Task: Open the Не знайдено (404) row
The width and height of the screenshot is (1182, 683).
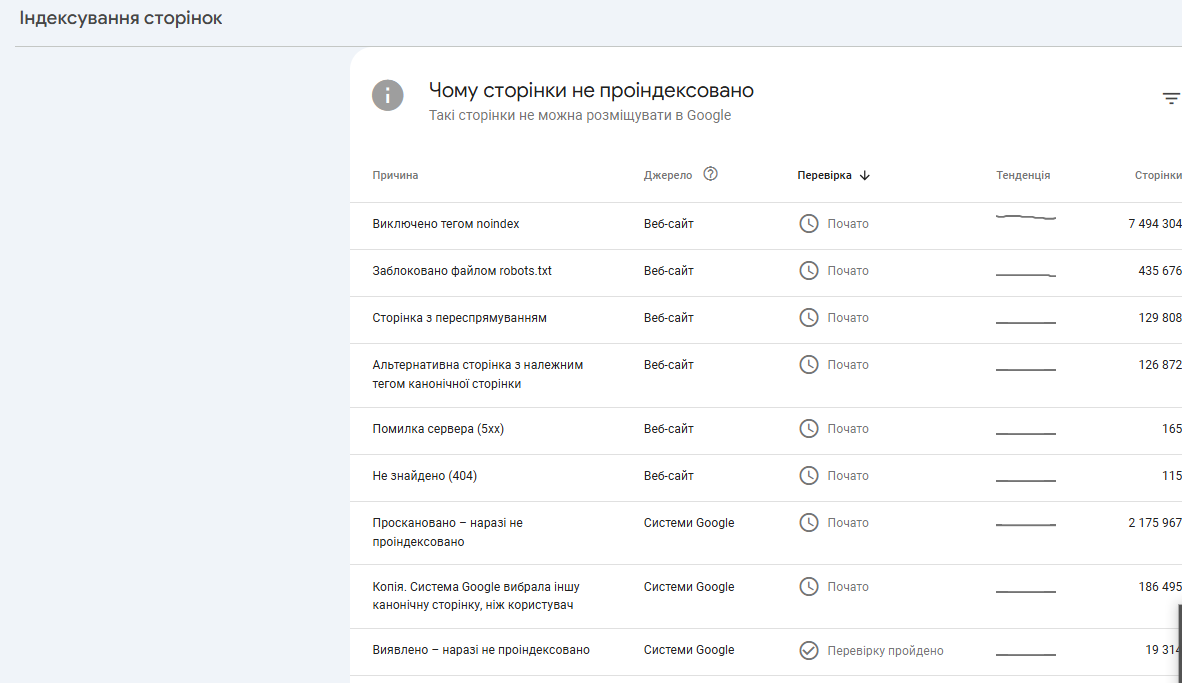Action: click(425, 476)
